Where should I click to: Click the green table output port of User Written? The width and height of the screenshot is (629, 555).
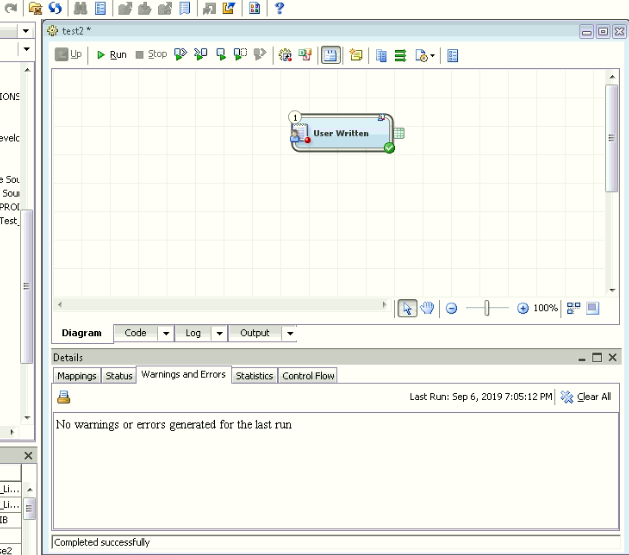[x=399, y=133]
